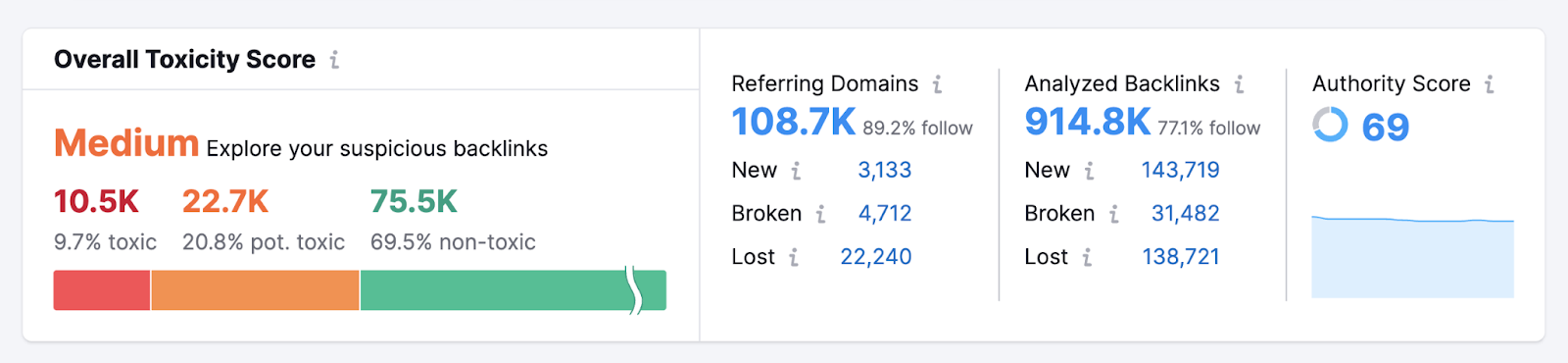Click info icon beside Referring Domains New

click(796, 171)
